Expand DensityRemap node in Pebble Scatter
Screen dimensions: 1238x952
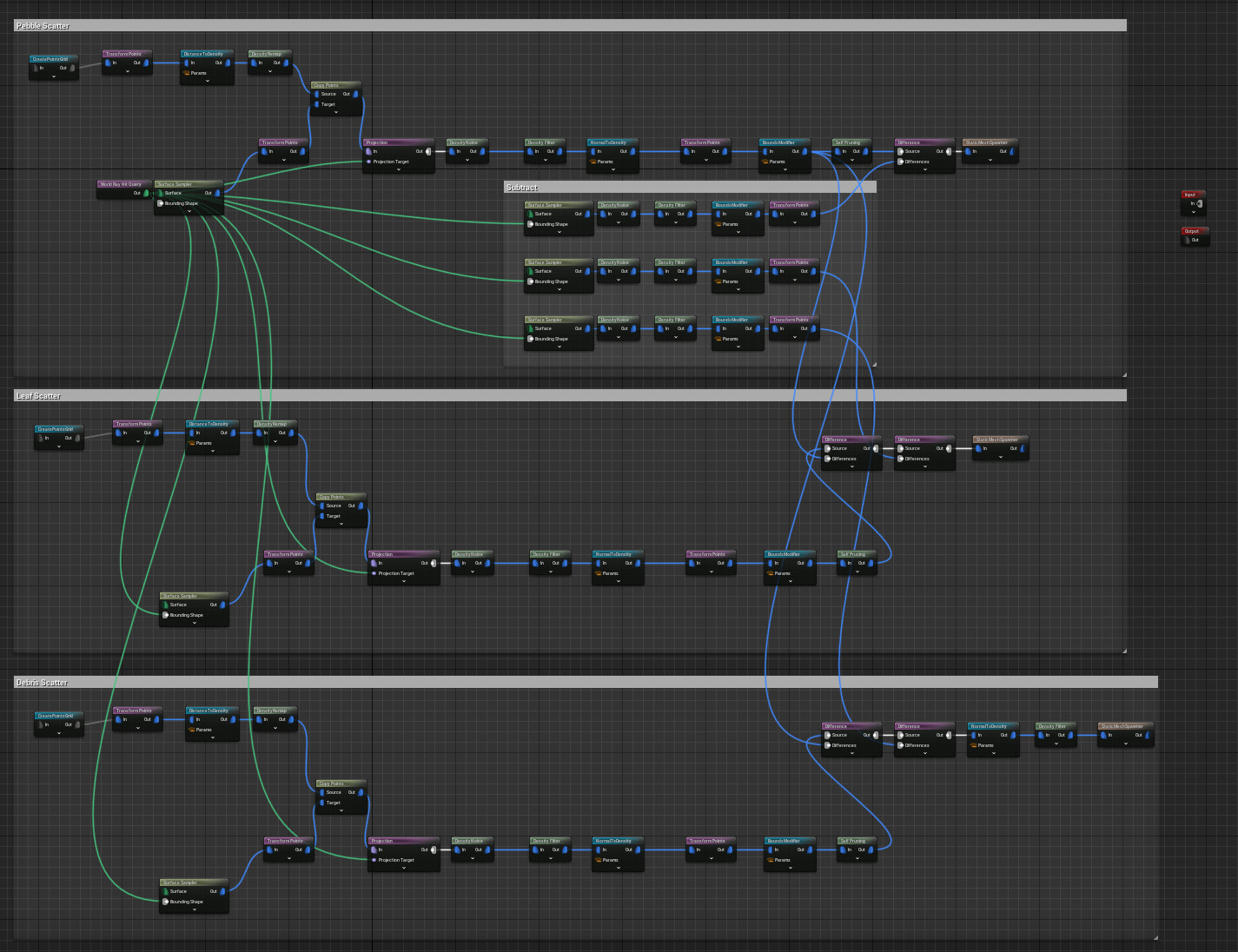(x=270, y=71)
